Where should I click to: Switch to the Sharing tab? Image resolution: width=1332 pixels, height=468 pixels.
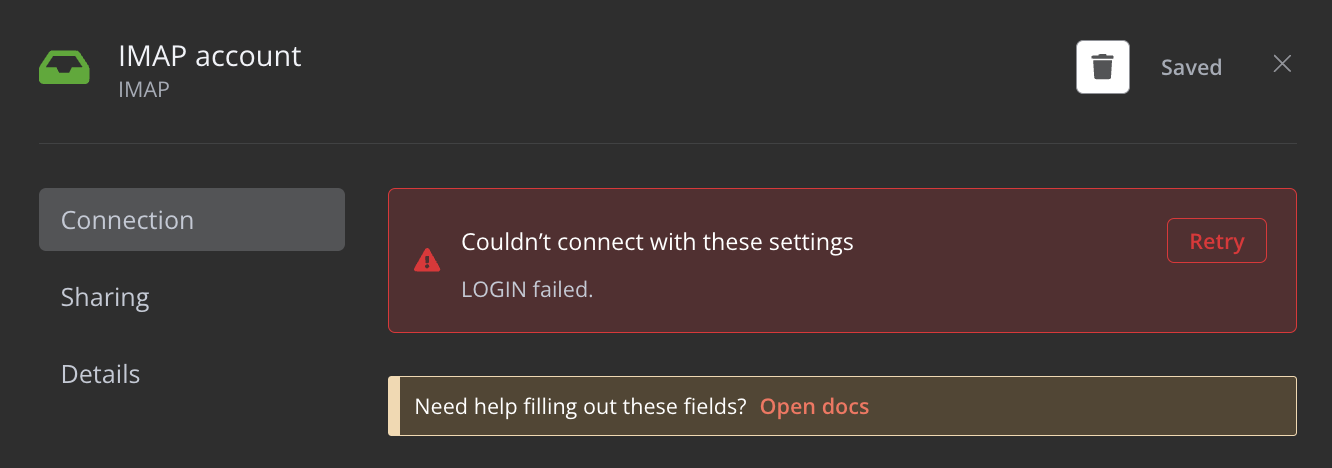105,297
